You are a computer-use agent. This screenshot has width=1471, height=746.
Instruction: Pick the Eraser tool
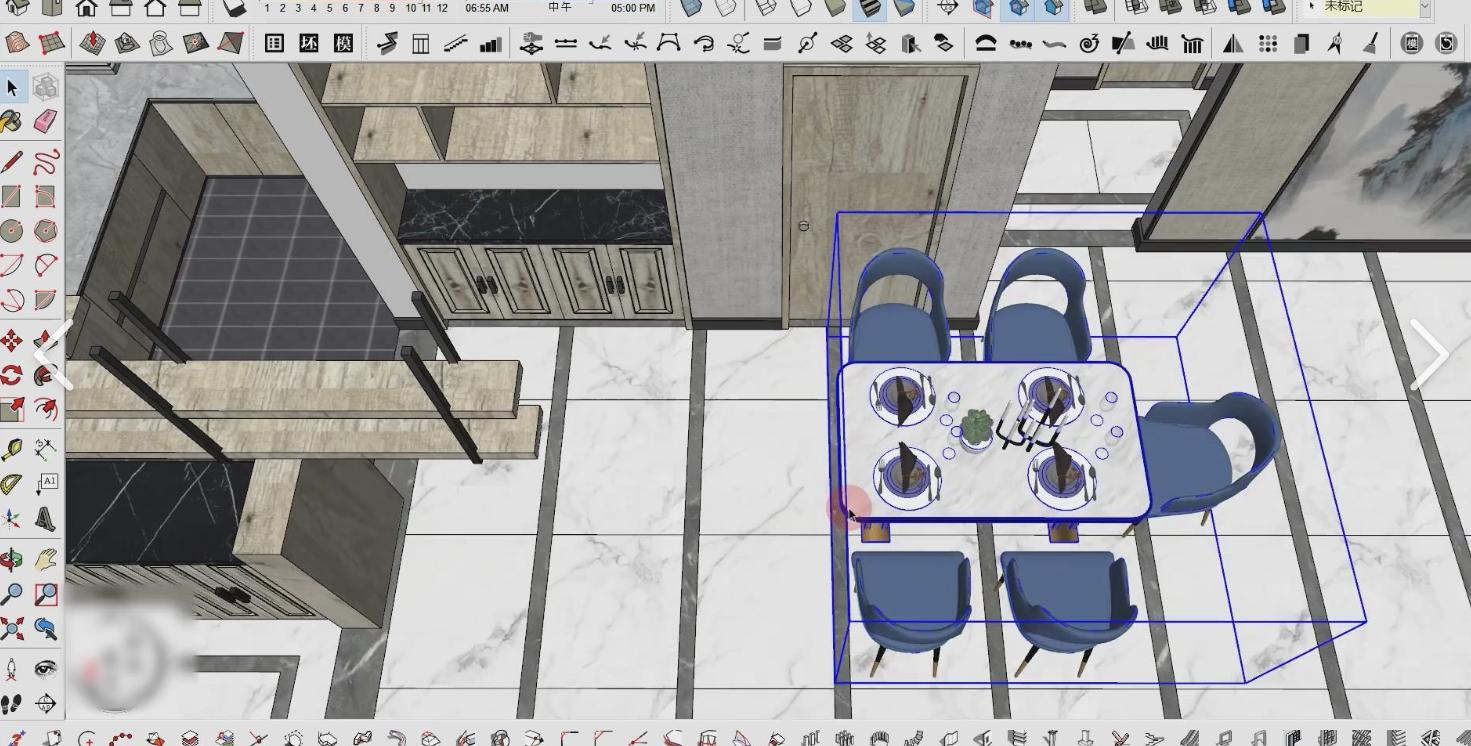click(x=45, y=121)
